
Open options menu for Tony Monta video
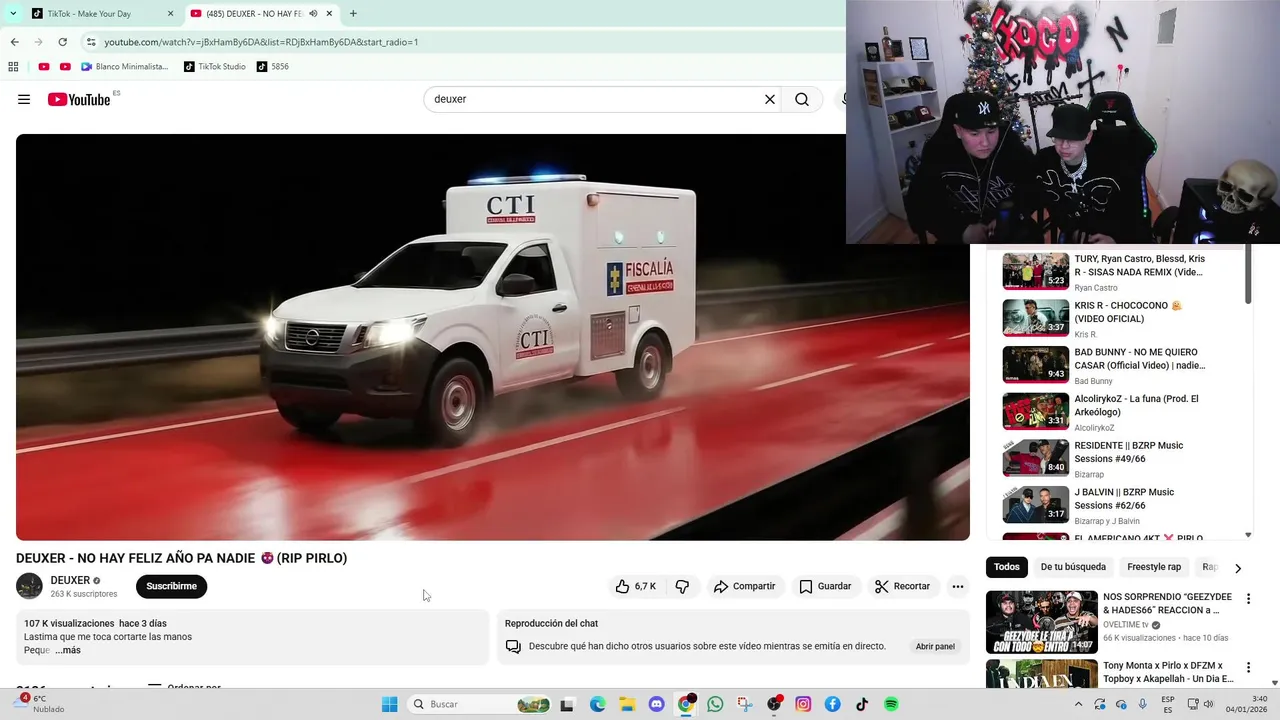coord(1248,667)
